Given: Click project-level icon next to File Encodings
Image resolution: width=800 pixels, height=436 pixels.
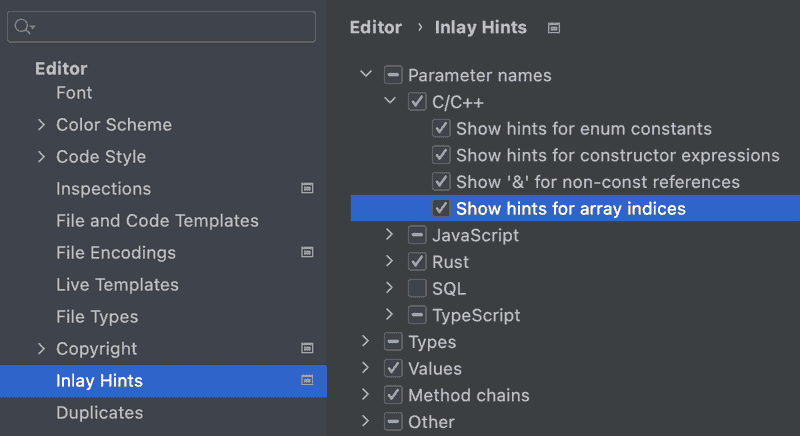Looking at the screenshot, I should click(307, 252).
